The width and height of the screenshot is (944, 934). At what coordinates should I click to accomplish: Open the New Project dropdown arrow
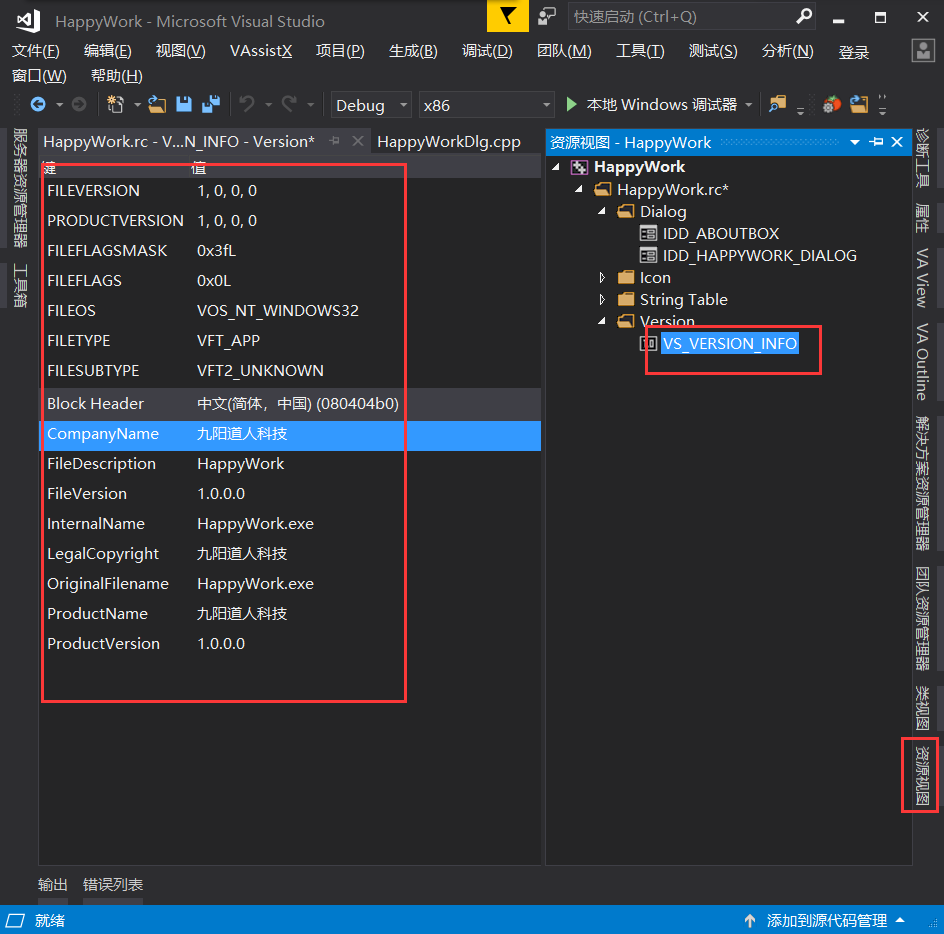137,105
